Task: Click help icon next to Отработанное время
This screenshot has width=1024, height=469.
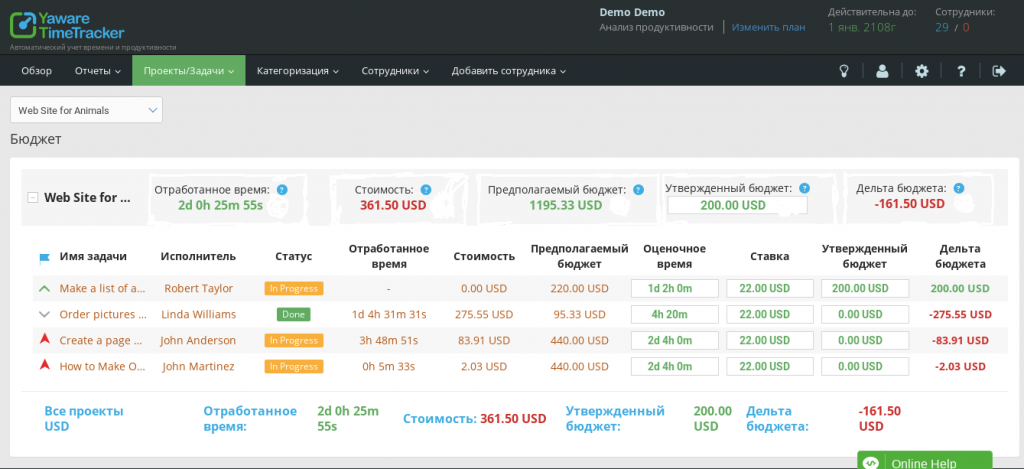Action: click(x=282, y=190)
